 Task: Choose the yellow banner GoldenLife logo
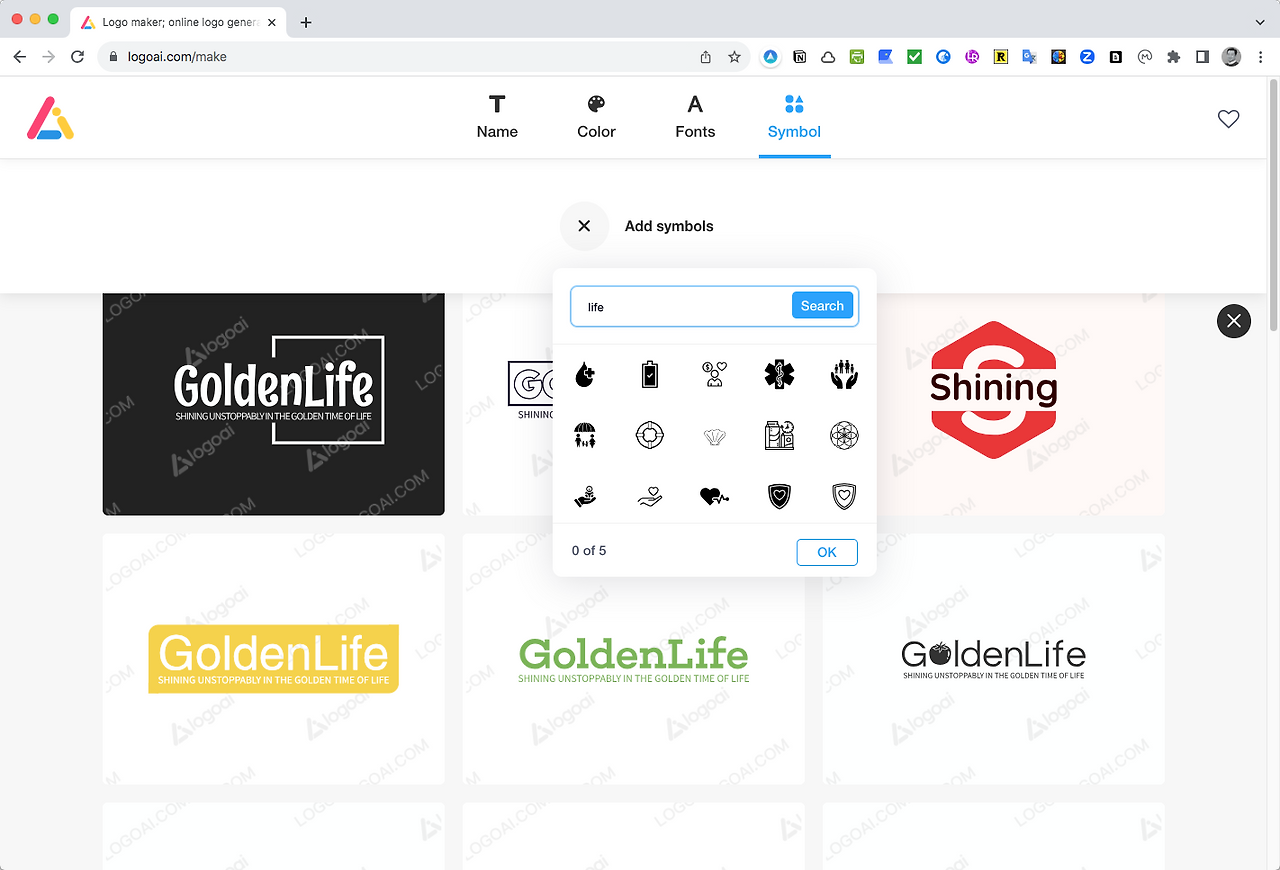(273, 658)
